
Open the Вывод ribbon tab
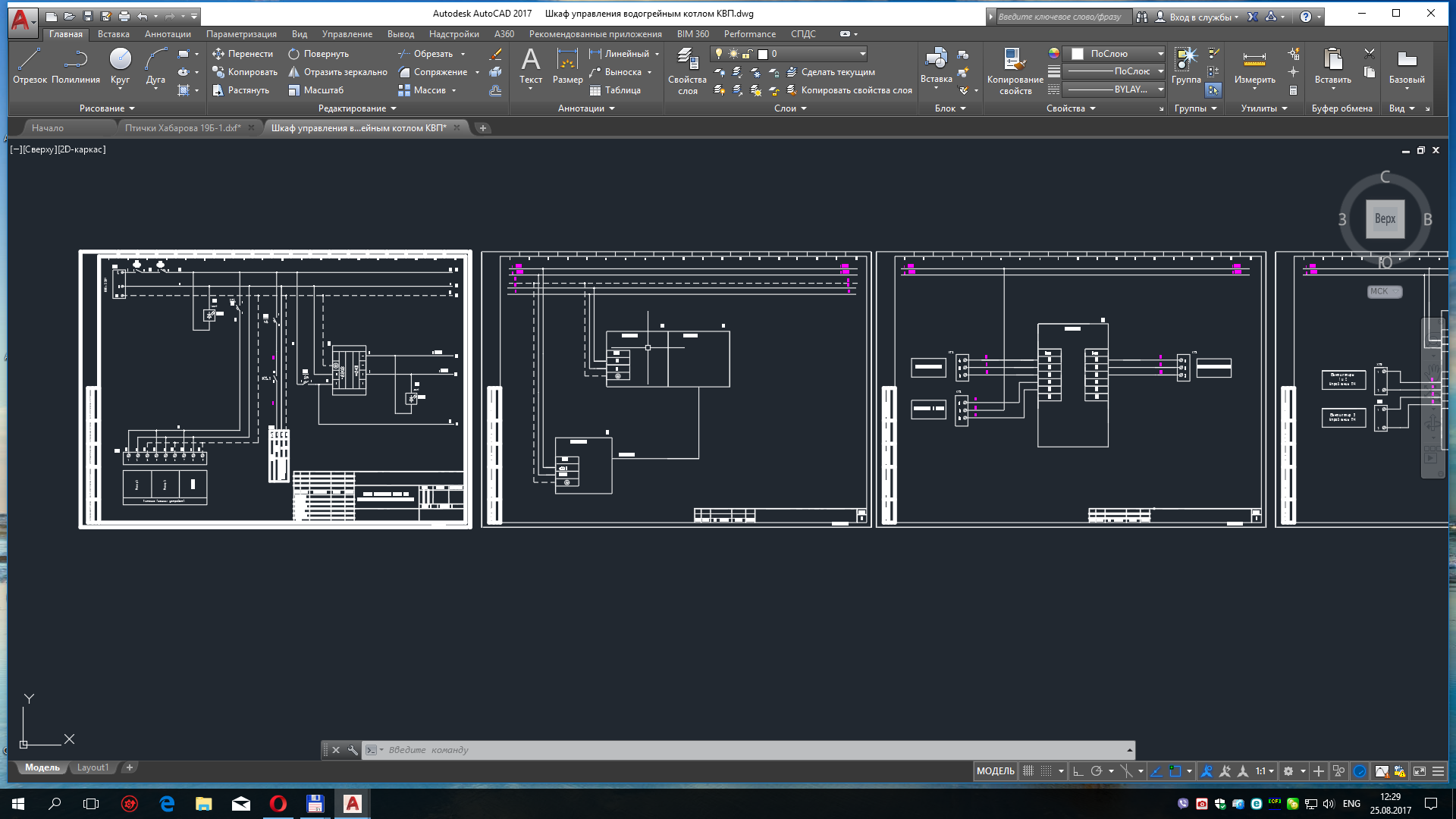coord(400,34)
